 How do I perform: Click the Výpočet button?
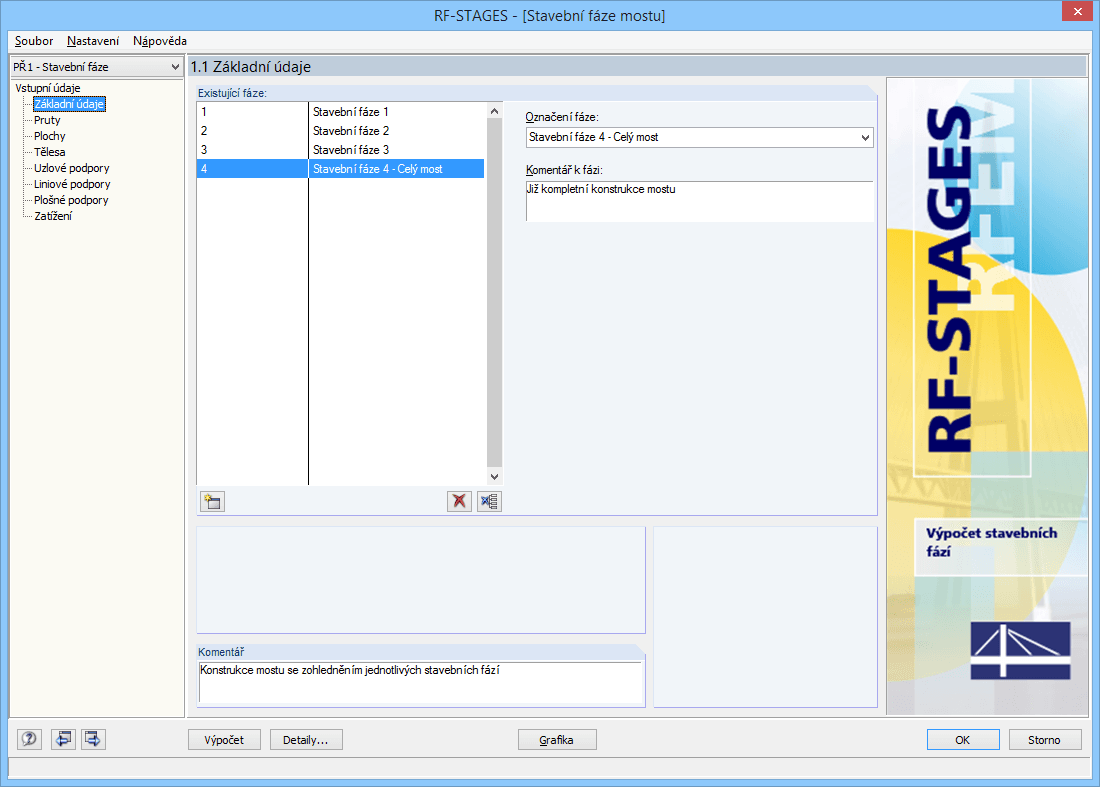[224, 740]
